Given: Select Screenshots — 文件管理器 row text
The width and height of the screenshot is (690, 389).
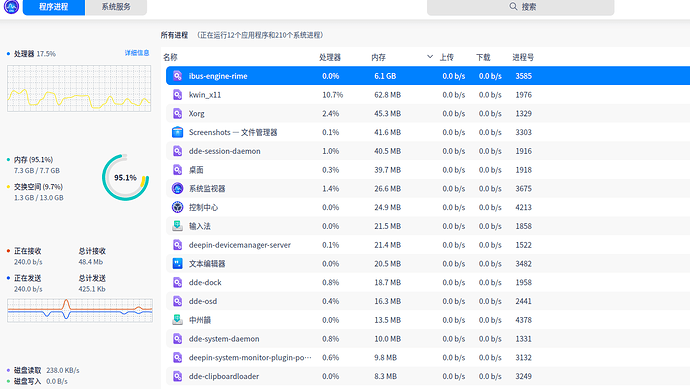Looking at the screenshot, I should pyautogui.click(x=233, y=132).
